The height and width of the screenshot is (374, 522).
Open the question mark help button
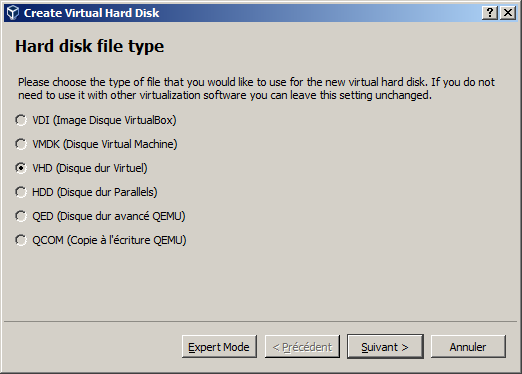click(490, 13)
